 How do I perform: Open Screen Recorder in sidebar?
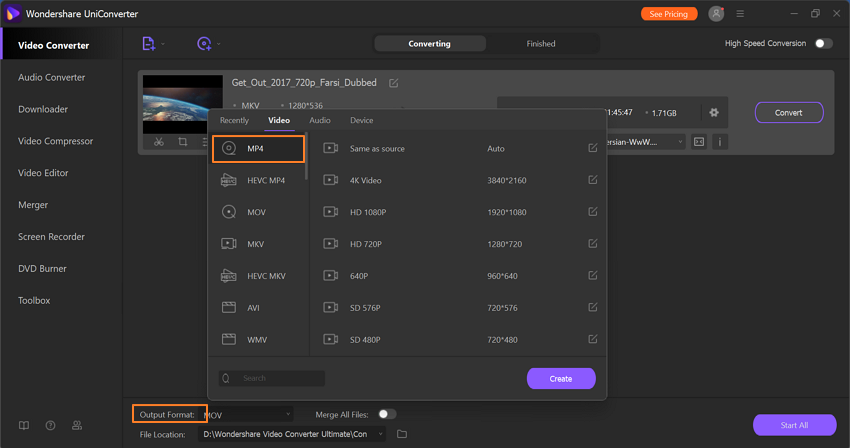(51, 237)
